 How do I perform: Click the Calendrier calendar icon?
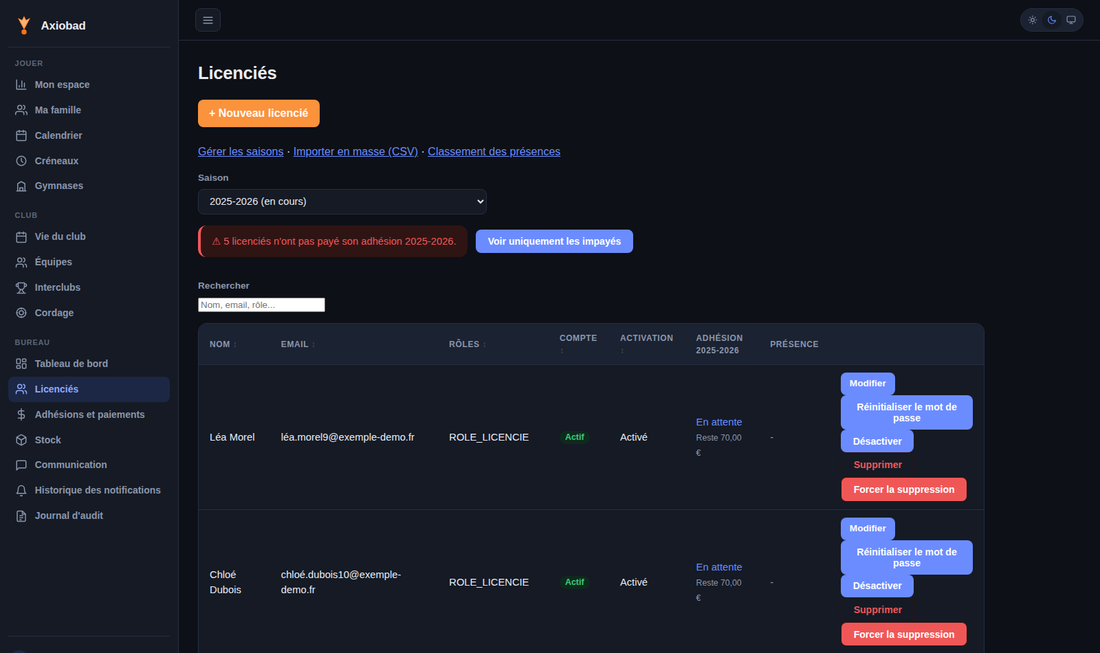point(21,135)
